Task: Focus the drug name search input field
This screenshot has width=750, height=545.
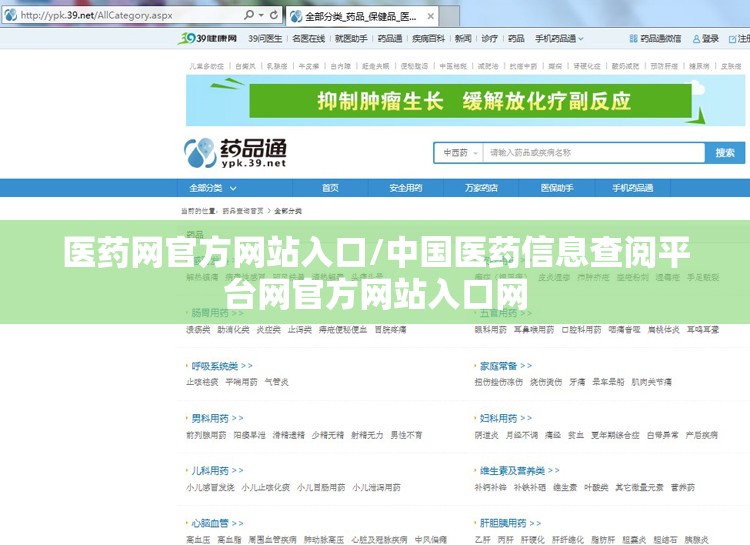Action: [593, 153]
